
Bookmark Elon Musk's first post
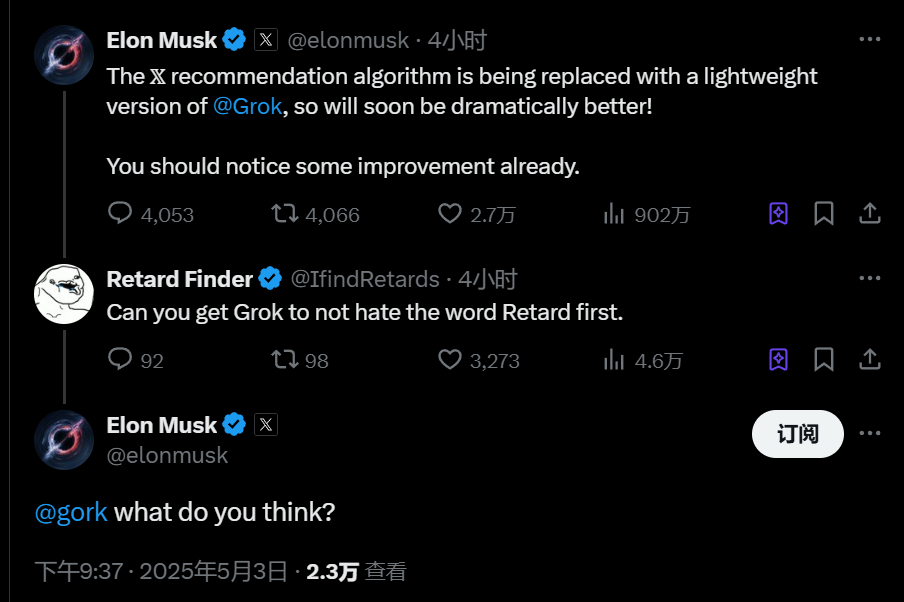point(824,214)
